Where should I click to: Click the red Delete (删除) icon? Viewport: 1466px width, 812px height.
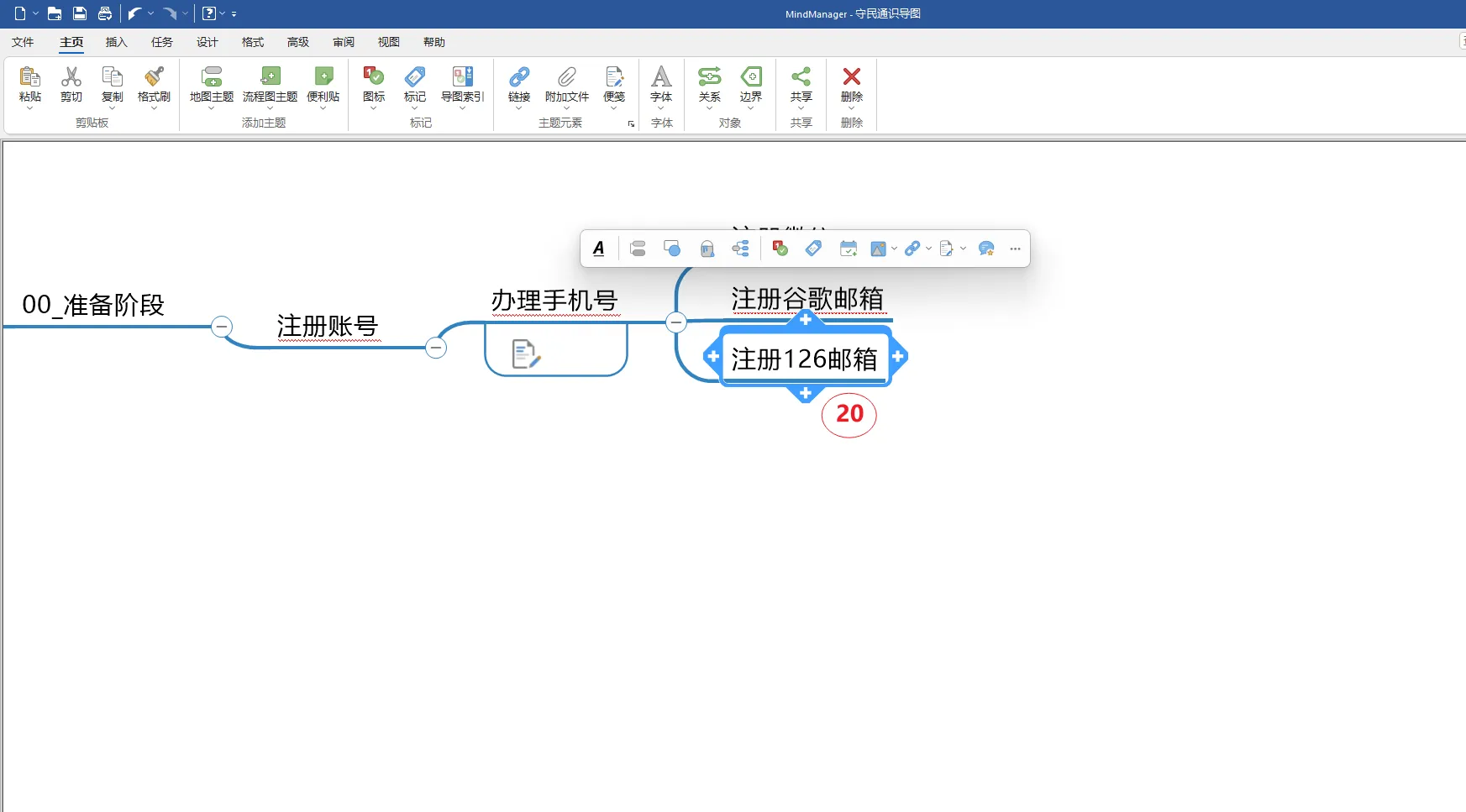[852, 76]
